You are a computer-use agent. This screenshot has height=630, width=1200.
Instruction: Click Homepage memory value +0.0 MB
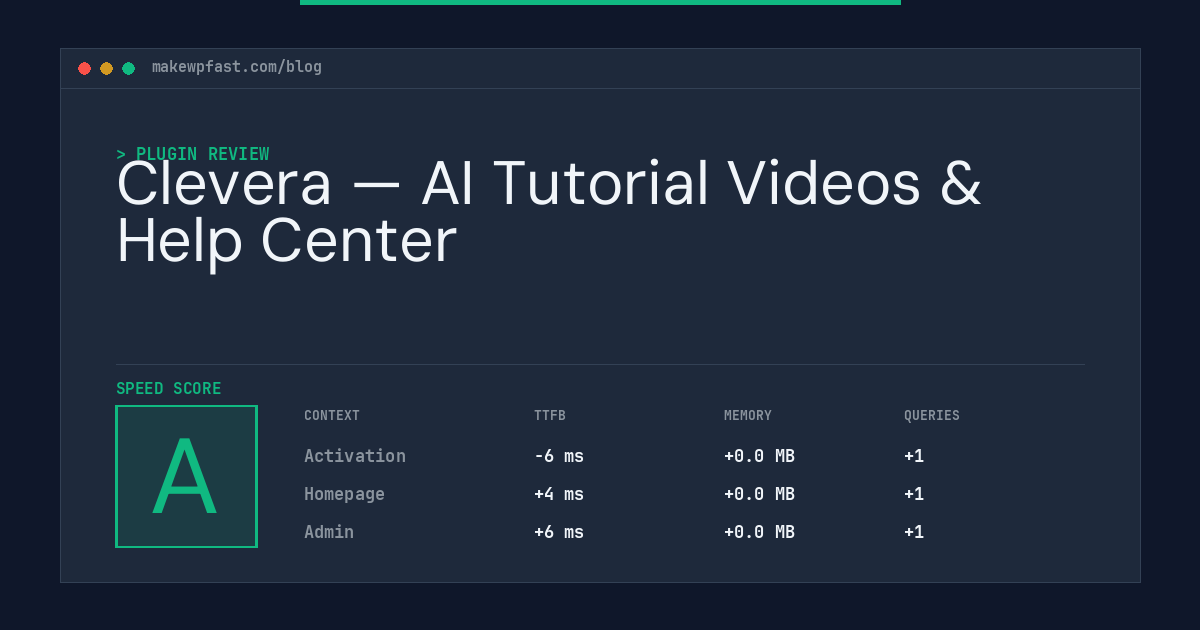(x=759, y=494)
